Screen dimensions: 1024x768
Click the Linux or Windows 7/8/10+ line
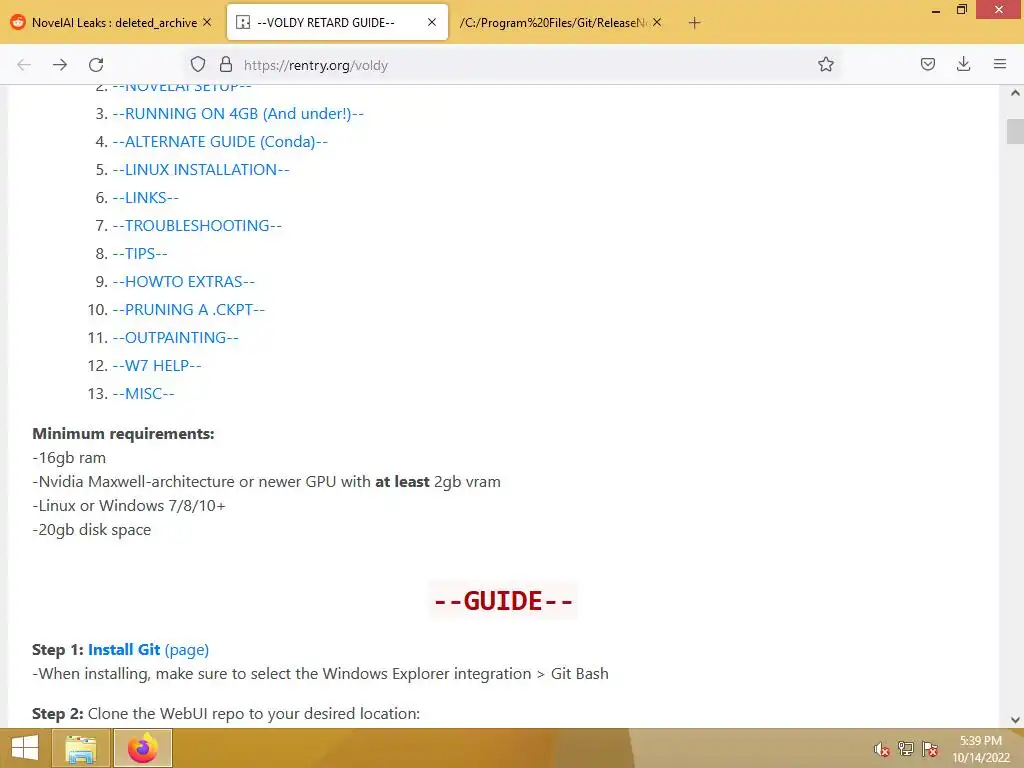tap(129, 505)
